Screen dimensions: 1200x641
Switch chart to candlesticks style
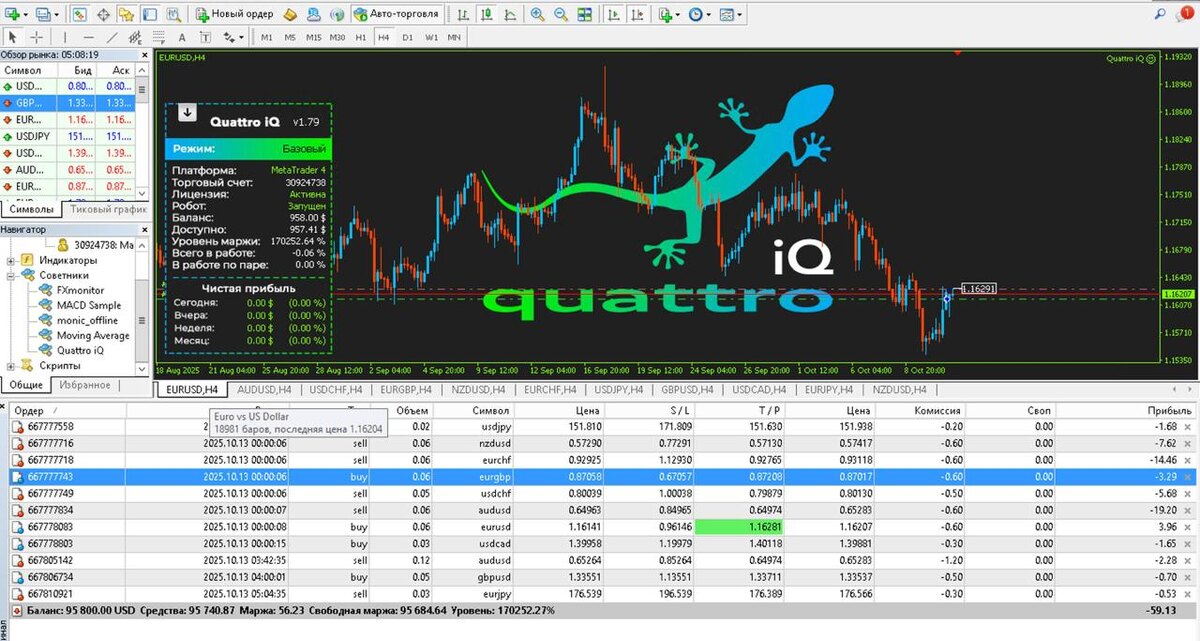pos(485,14)
